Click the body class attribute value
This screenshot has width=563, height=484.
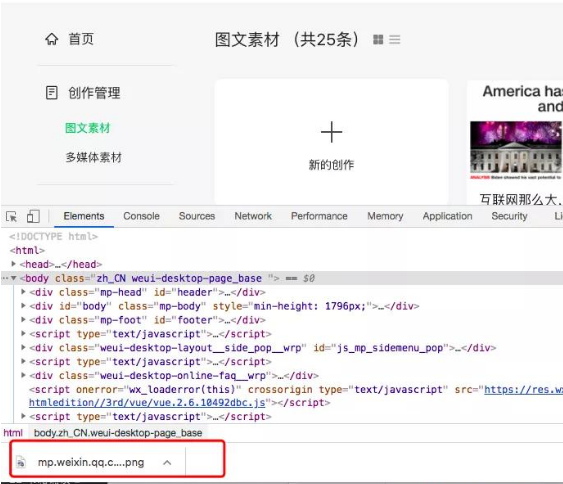(x=179, y=278)
